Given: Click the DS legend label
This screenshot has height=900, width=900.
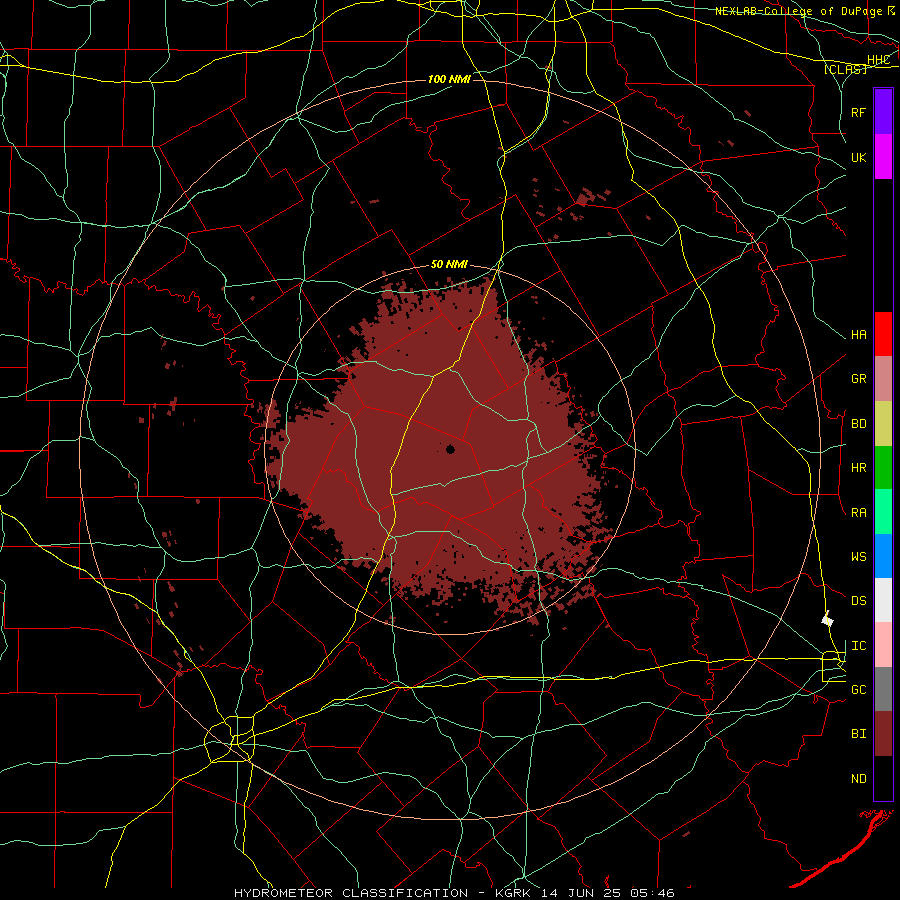Looking at the screenshot, I should (x=858, y=601).
